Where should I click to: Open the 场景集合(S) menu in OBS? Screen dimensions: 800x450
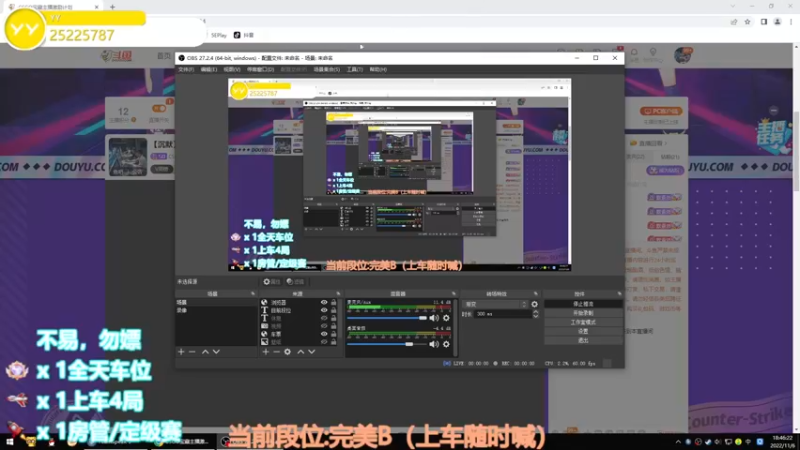click(x=327, y=69)
